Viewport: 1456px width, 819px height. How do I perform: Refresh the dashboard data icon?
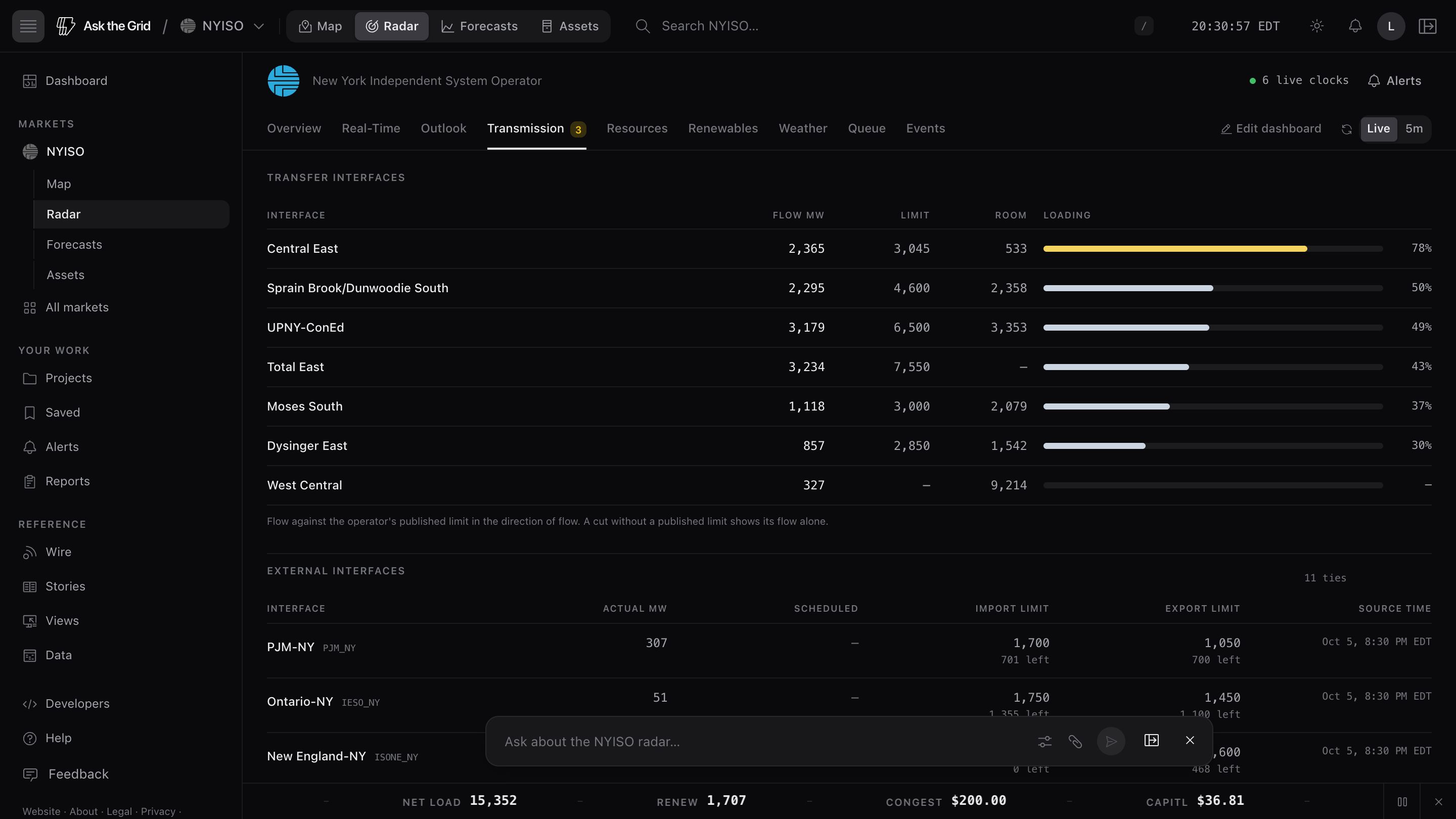point(1346,129)
